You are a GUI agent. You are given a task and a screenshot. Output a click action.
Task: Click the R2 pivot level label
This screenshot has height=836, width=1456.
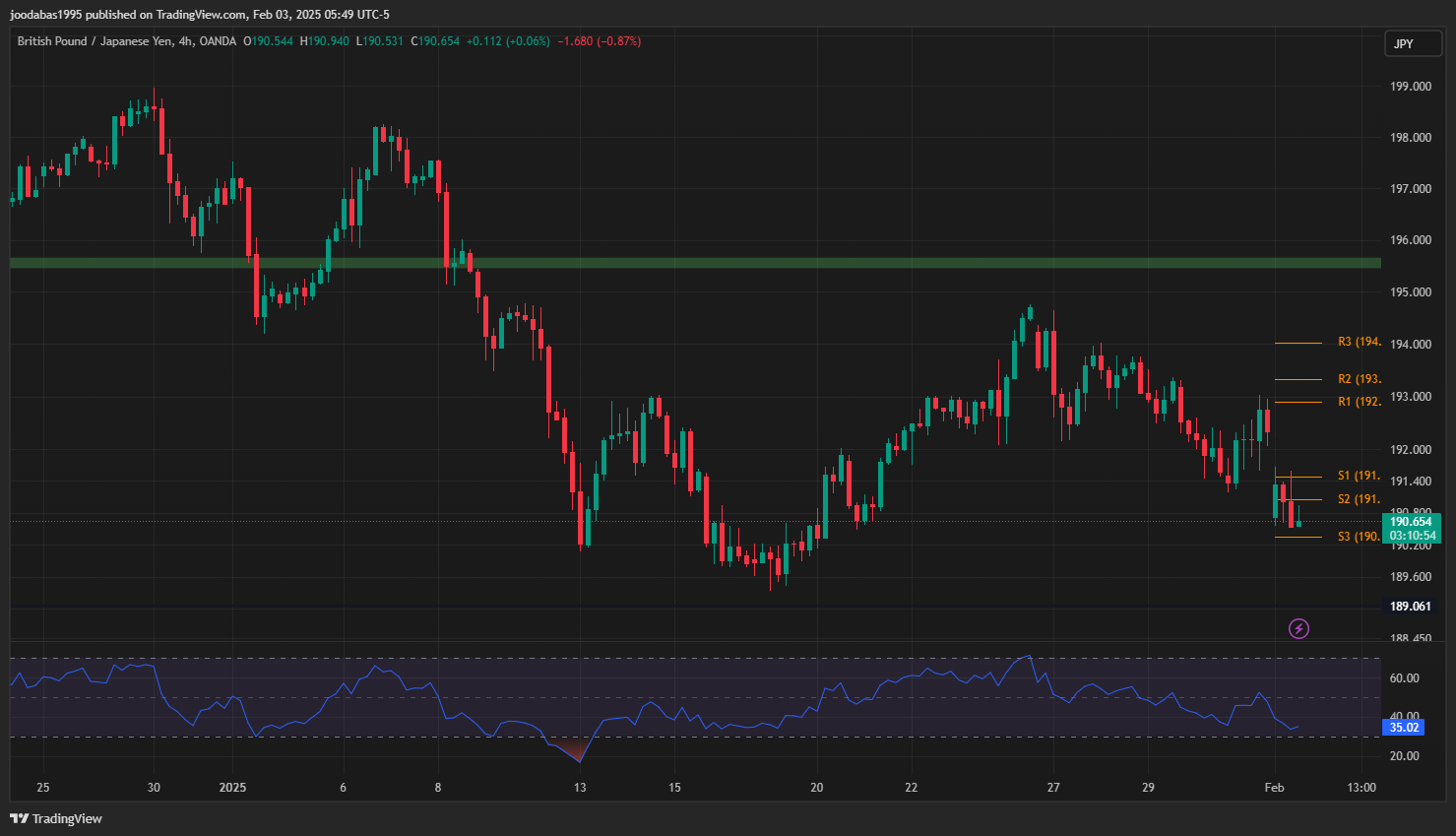(1360, 379)
